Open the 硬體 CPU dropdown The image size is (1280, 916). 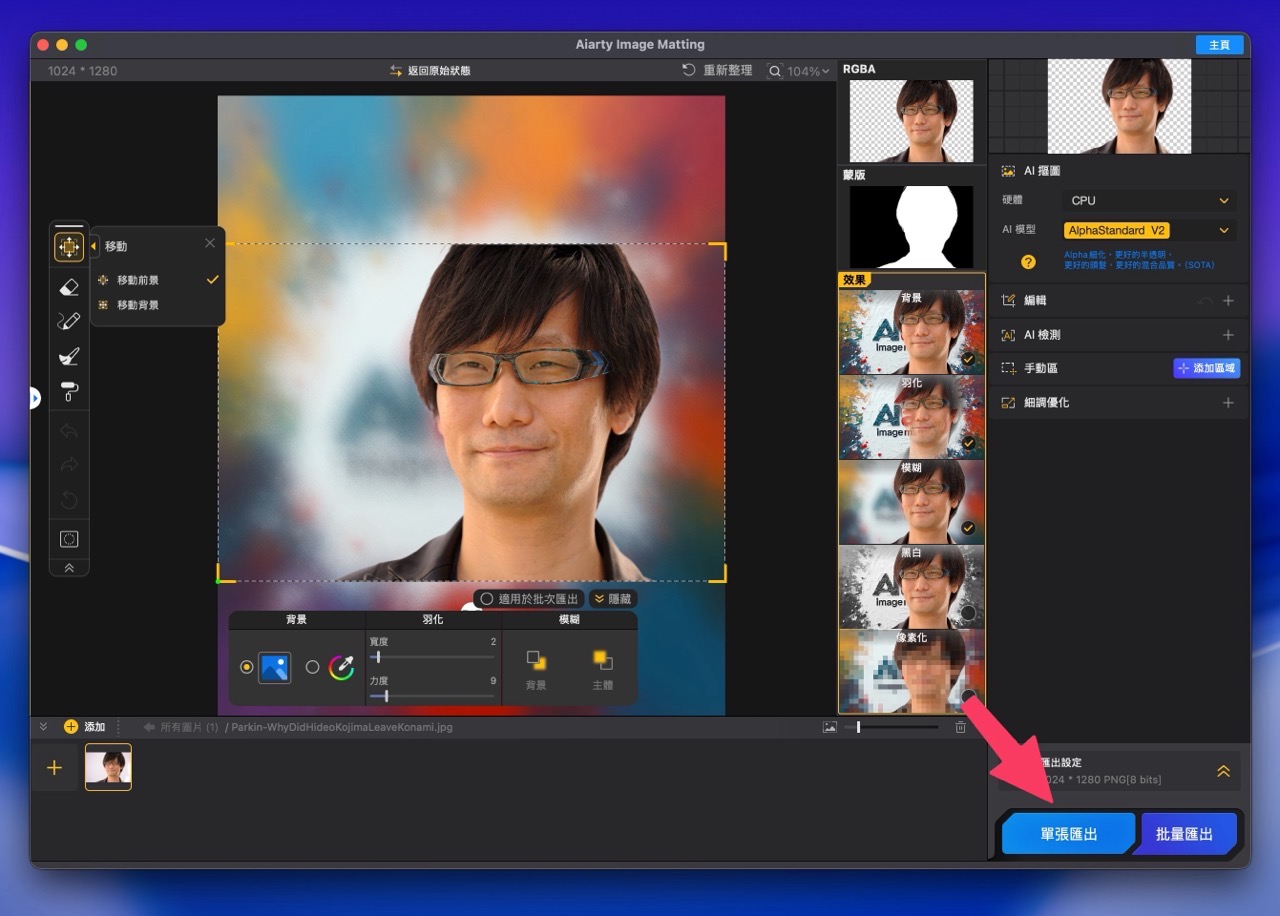point(1148,200)
